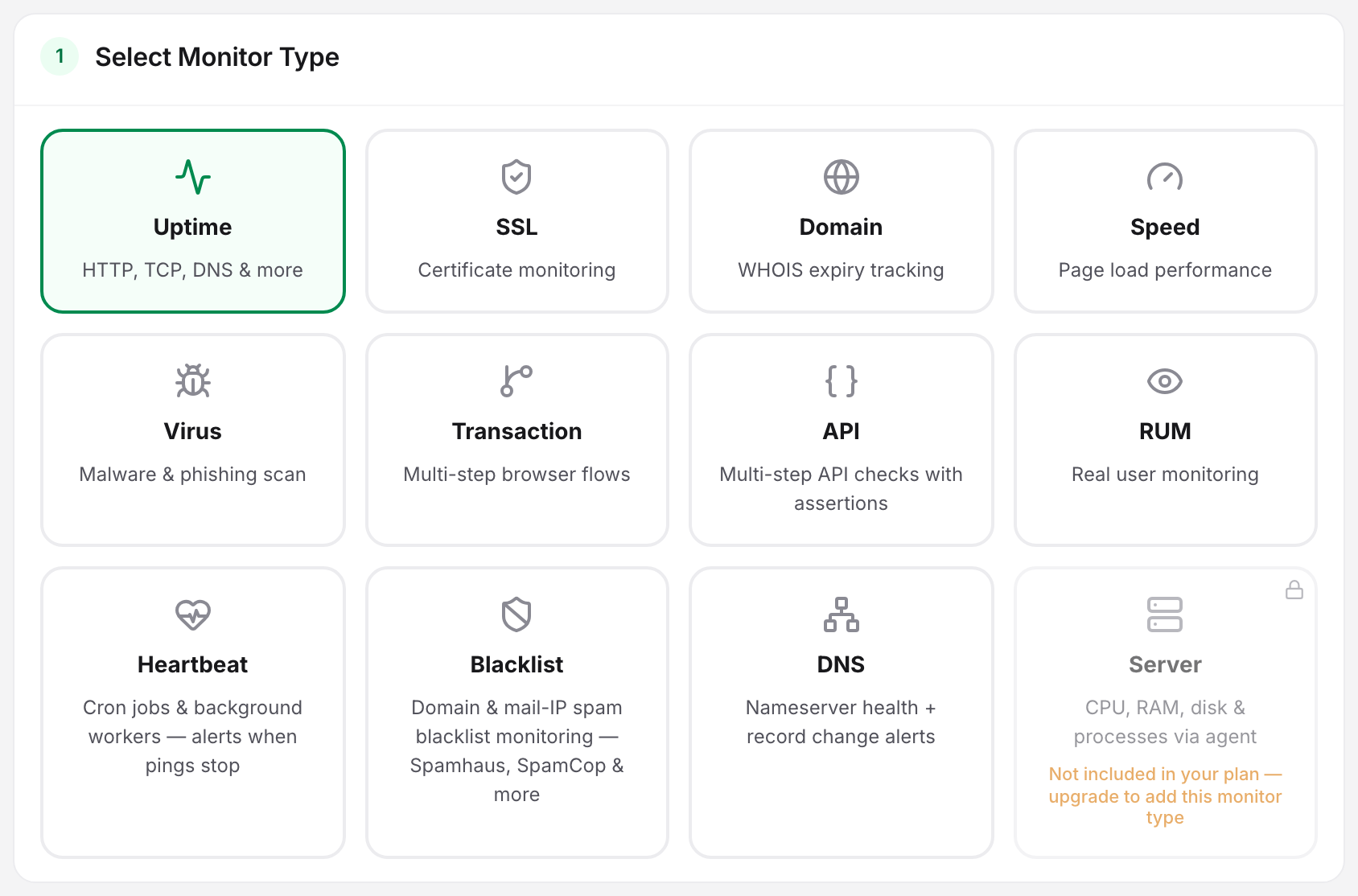Click the Domain globe icon
This screenshot has width=1358, height=896.
point(841,177)
